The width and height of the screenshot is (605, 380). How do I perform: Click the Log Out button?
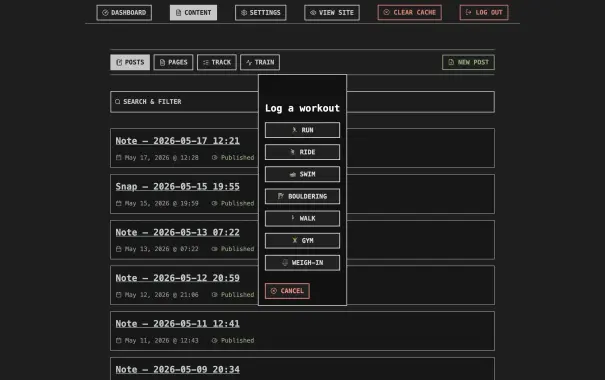point(484,13)
